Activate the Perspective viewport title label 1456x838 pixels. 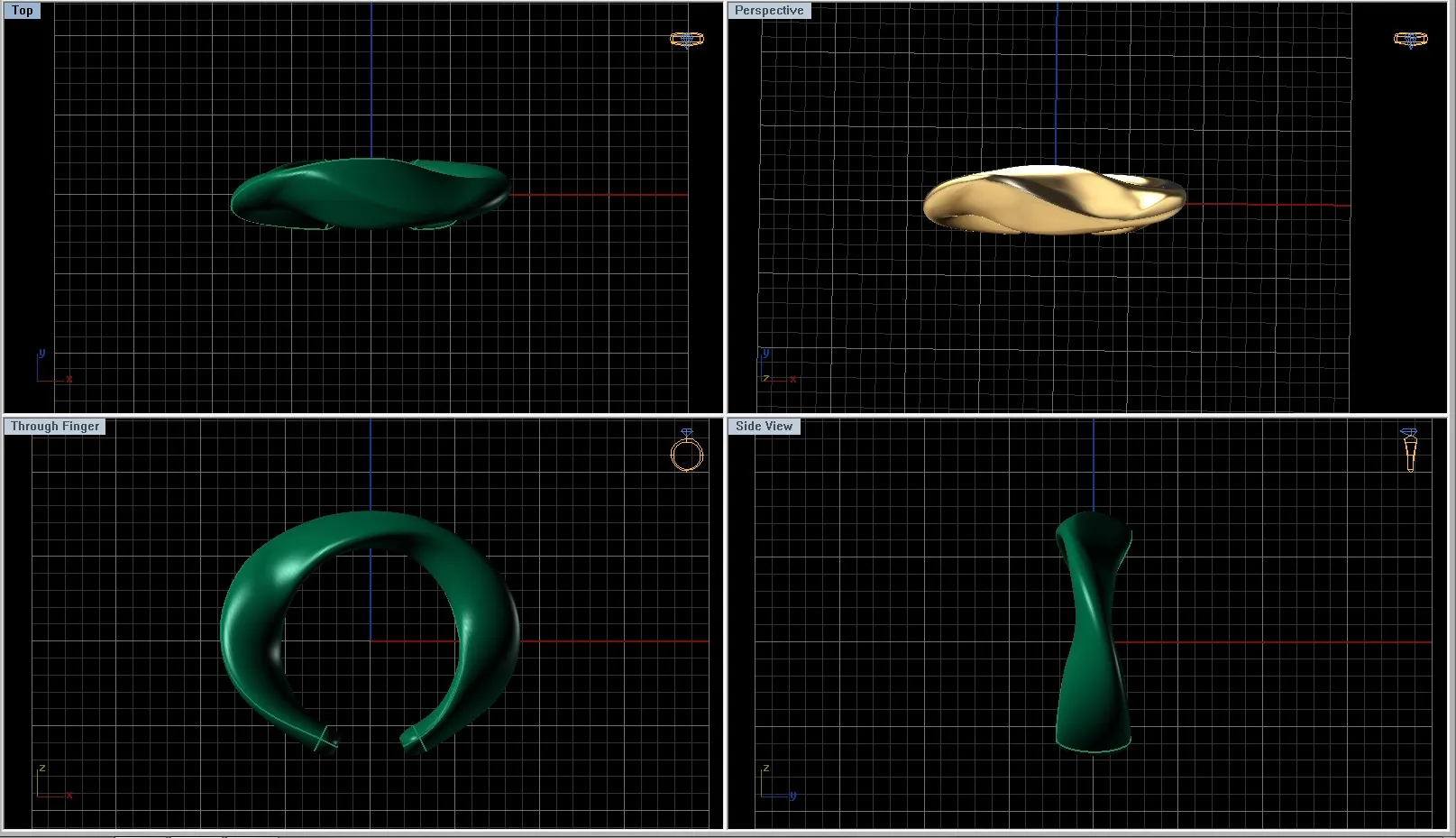768,11
